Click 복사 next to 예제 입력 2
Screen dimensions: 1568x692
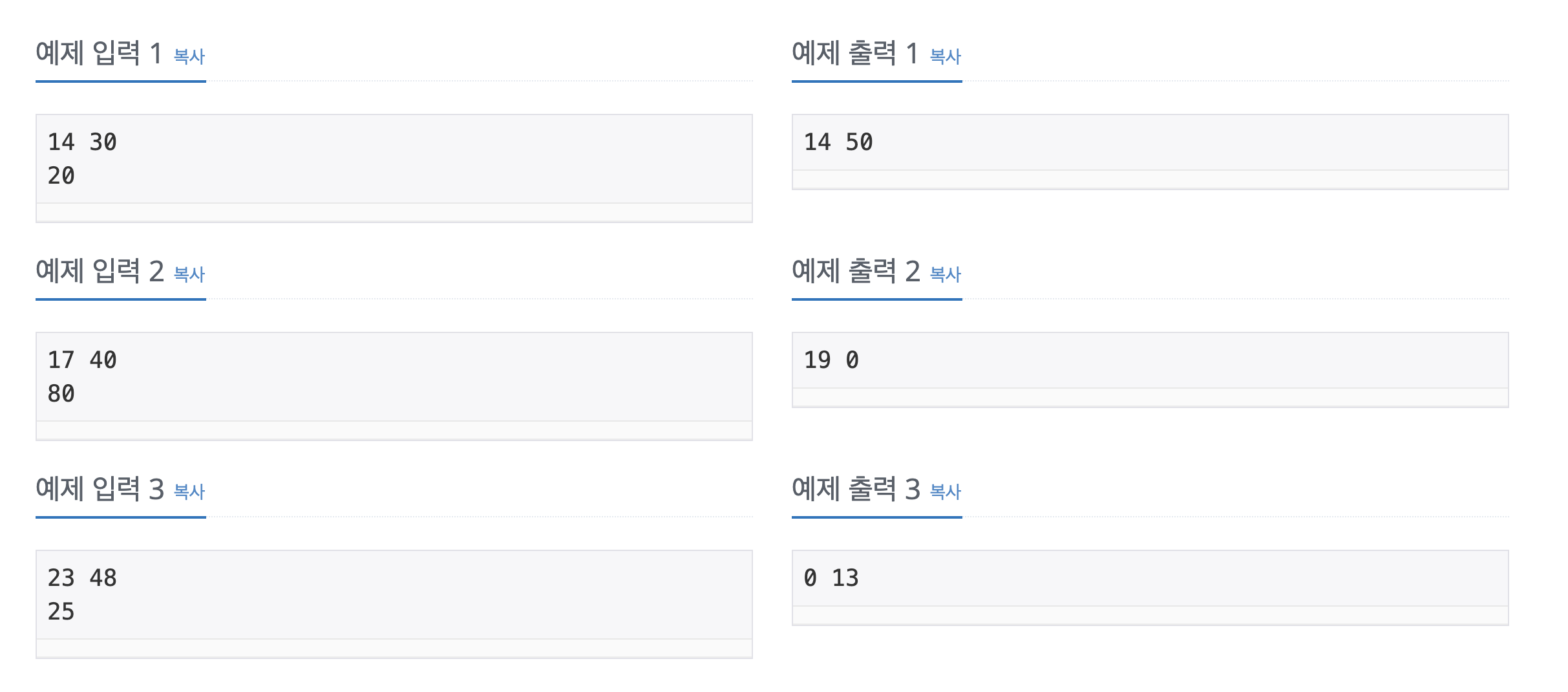[x=188, y=275]
